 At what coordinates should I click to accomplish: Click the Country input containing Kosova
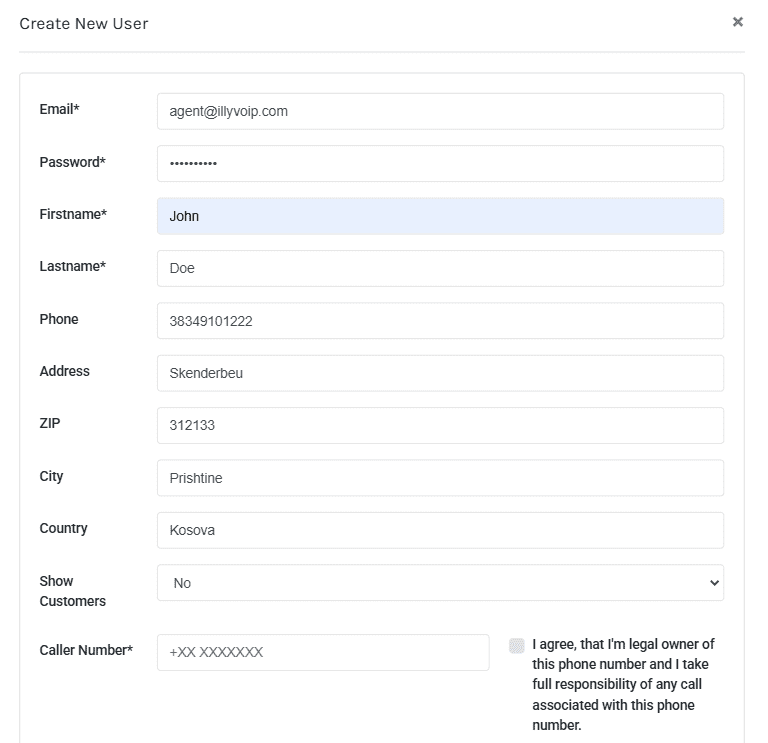pyautogui.click(x=440, y=530)
